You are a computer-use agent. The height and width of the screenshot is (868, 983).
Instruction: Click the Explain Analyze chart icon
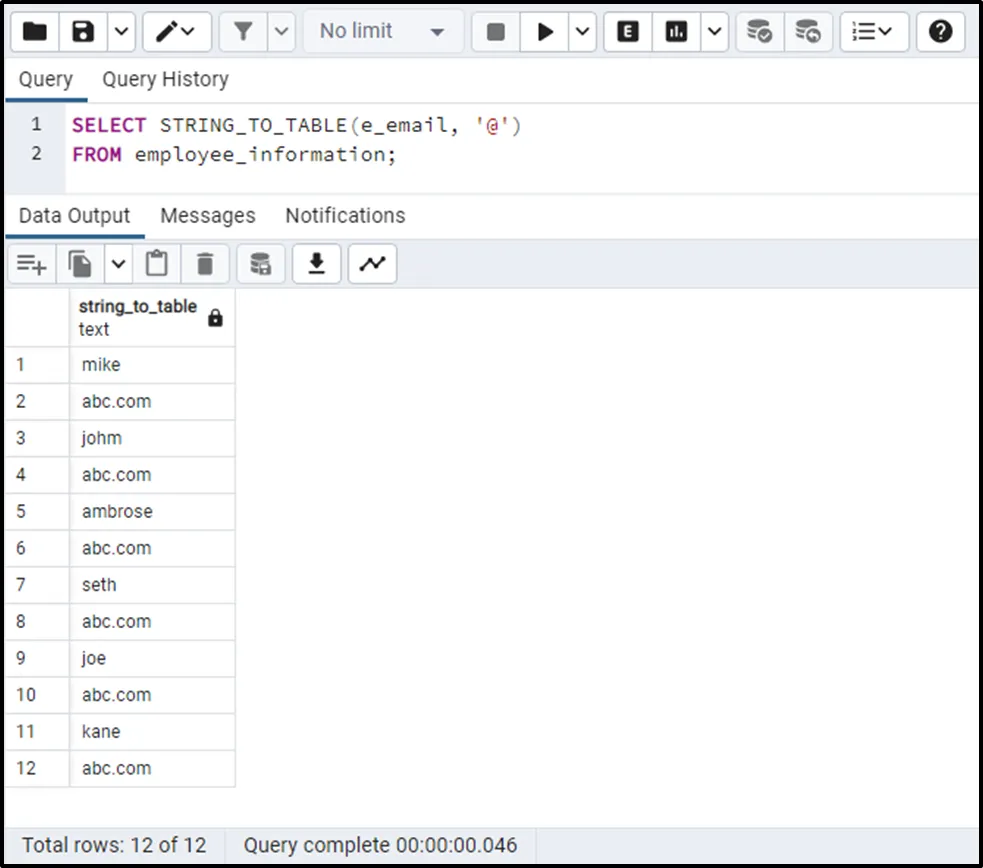(677, 32)
